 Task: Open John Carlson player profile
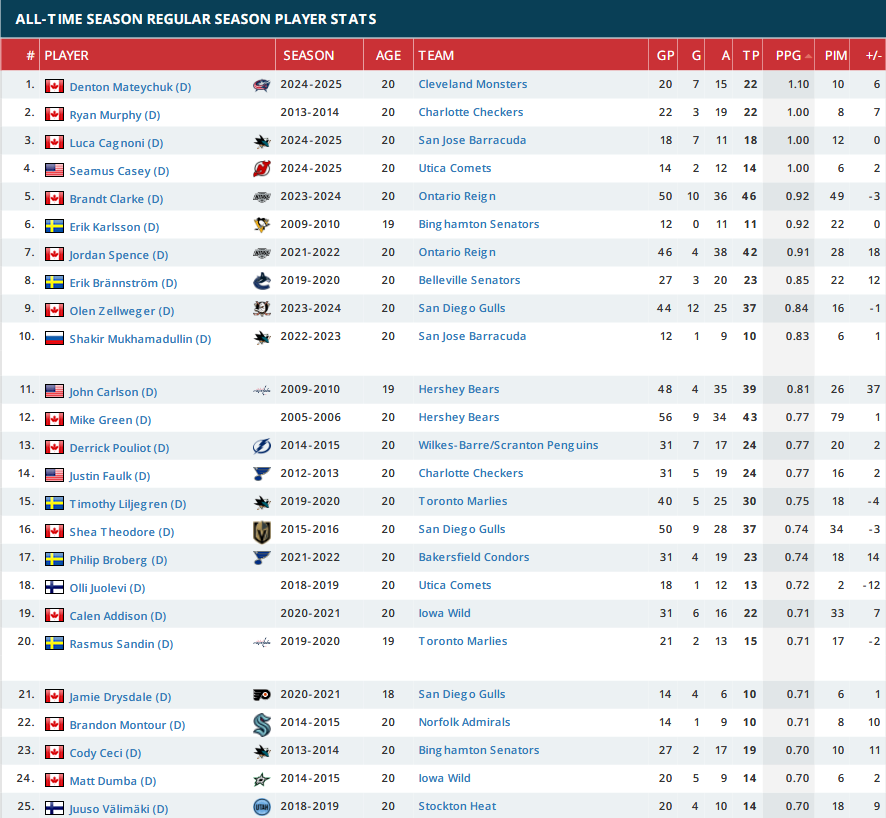coord(113,392)
